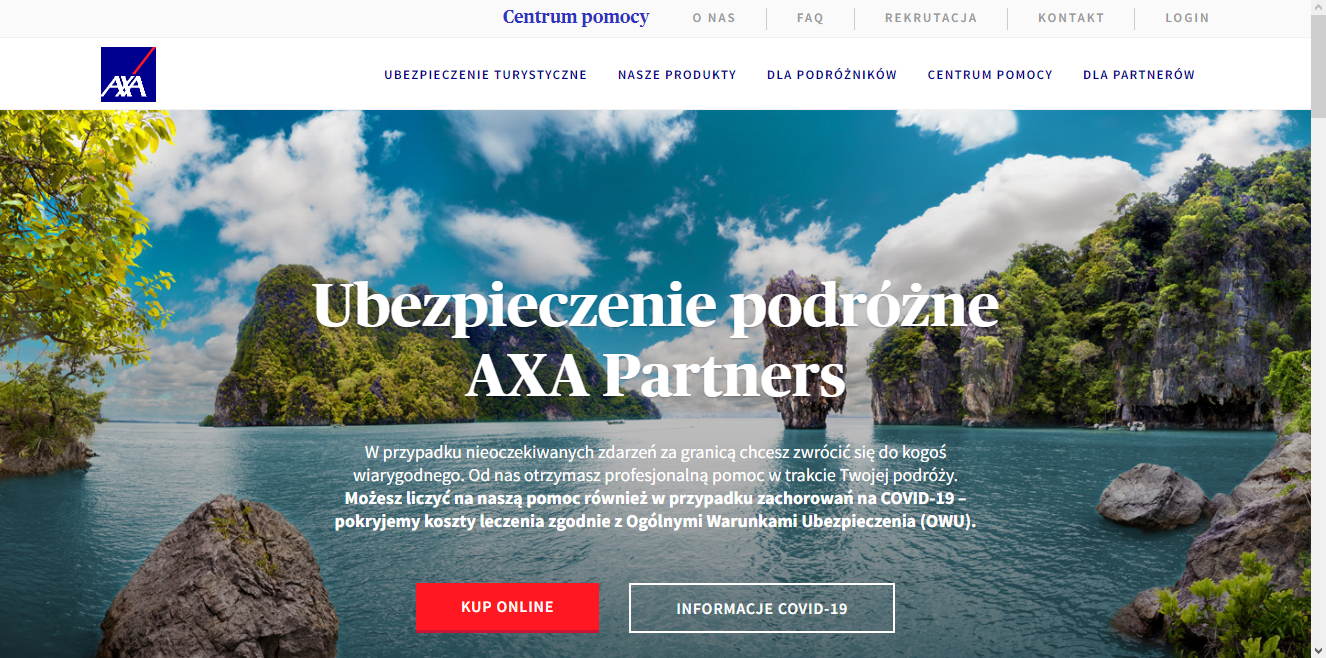This screenshot has height=658, width=1326.
Task: Open the Kontakt link
Action: pos(1071,18)
